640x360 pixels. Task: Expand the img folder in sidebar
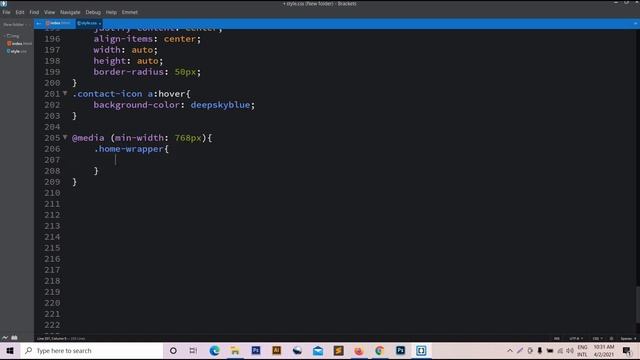(13, 36)
